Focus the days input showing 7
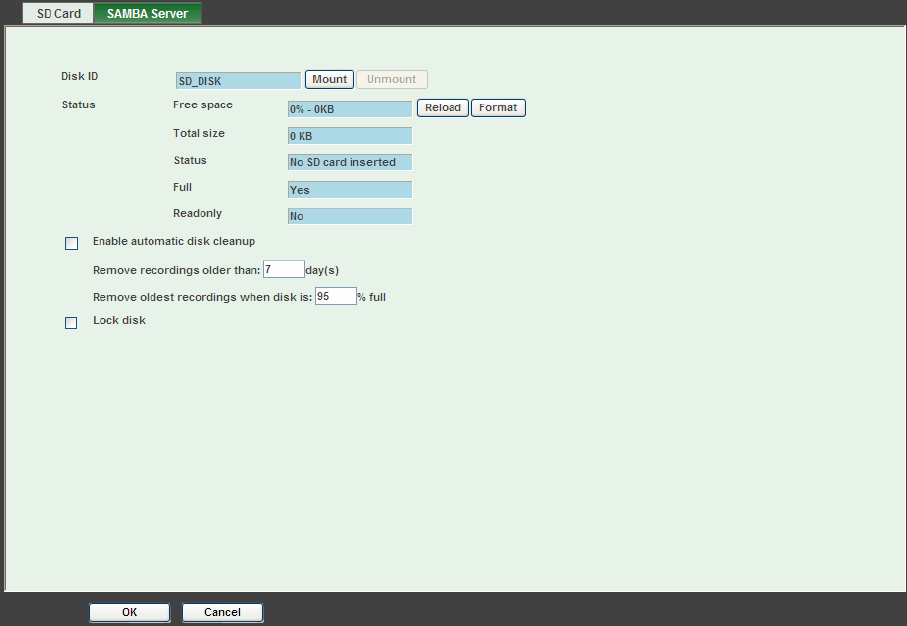This screenshot has height=626, width=907. (x=283, y=269)
